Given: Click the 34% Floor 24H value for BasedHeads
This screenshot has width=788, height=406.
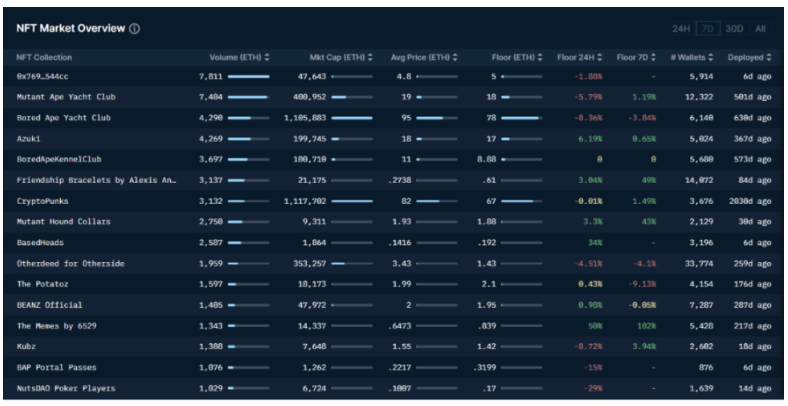Looking at the screenshot, I should pos(595,243).
